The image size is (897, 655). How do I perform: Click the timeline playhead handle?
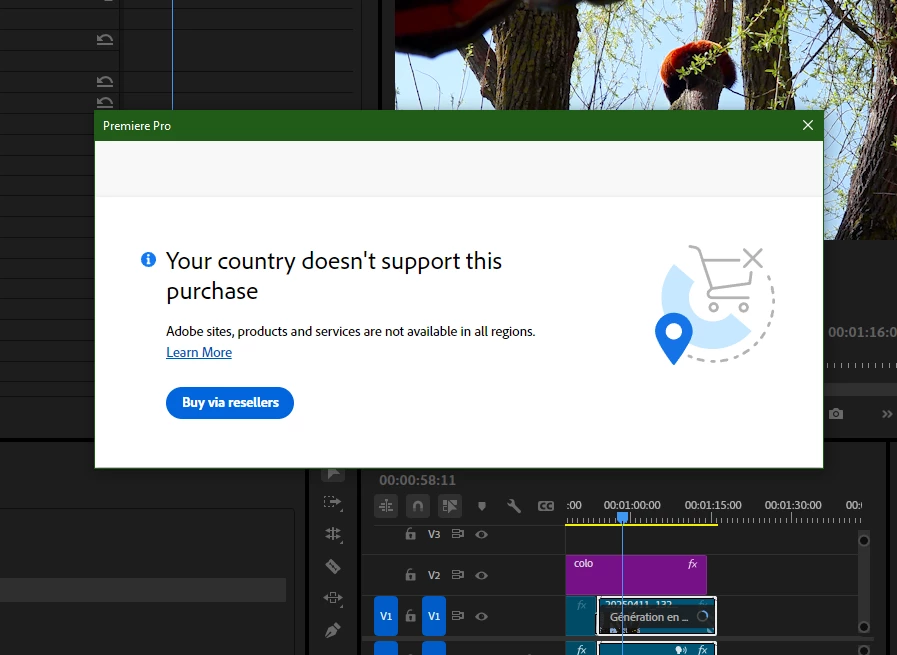coord(622,517)
